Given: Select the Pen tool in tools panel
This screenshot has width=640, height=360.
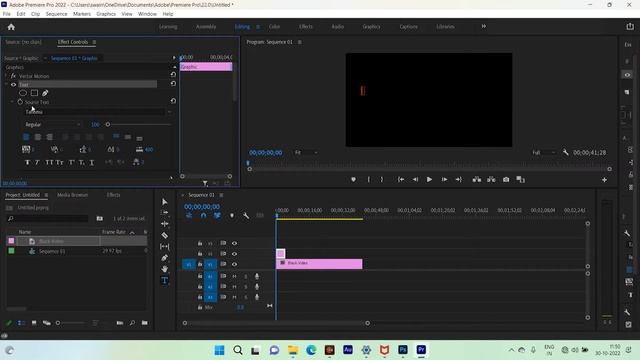Looking at the screenshot, I should [164, 258].
